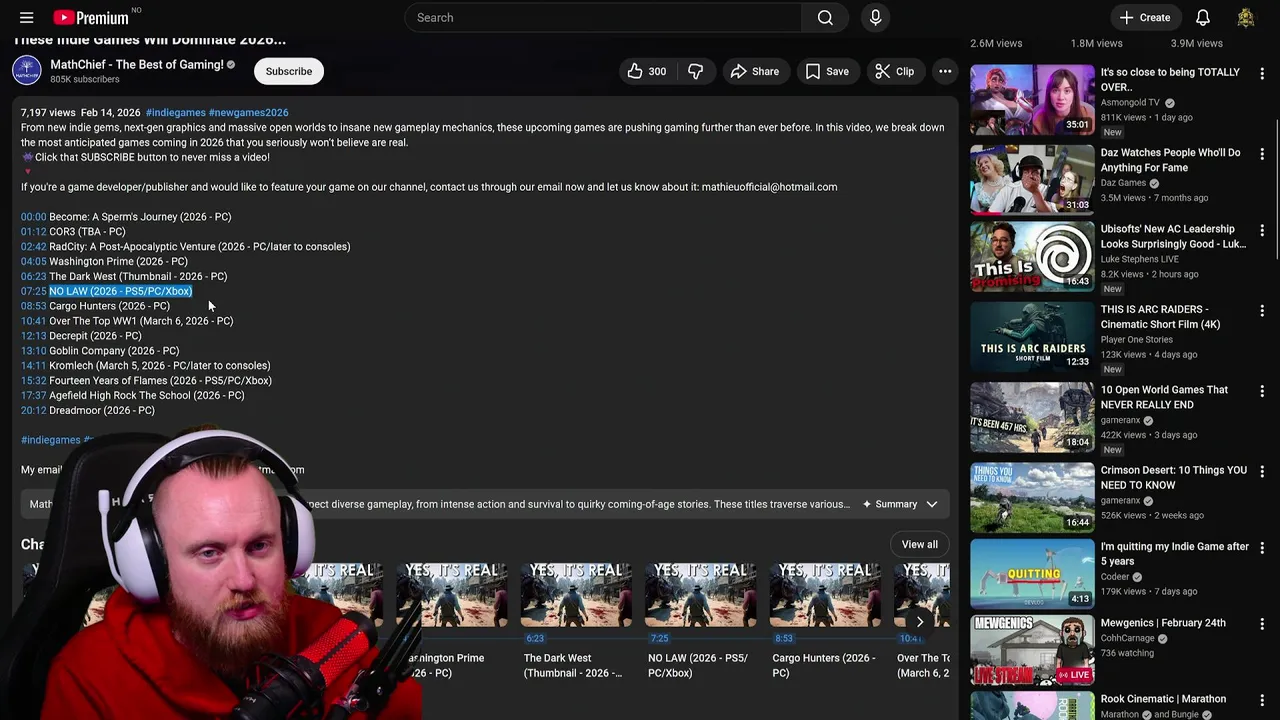The image size is (1280, 720).
Task: Jump to timestamp 12:13 Decrepit
Action: (x=33, y=336)
